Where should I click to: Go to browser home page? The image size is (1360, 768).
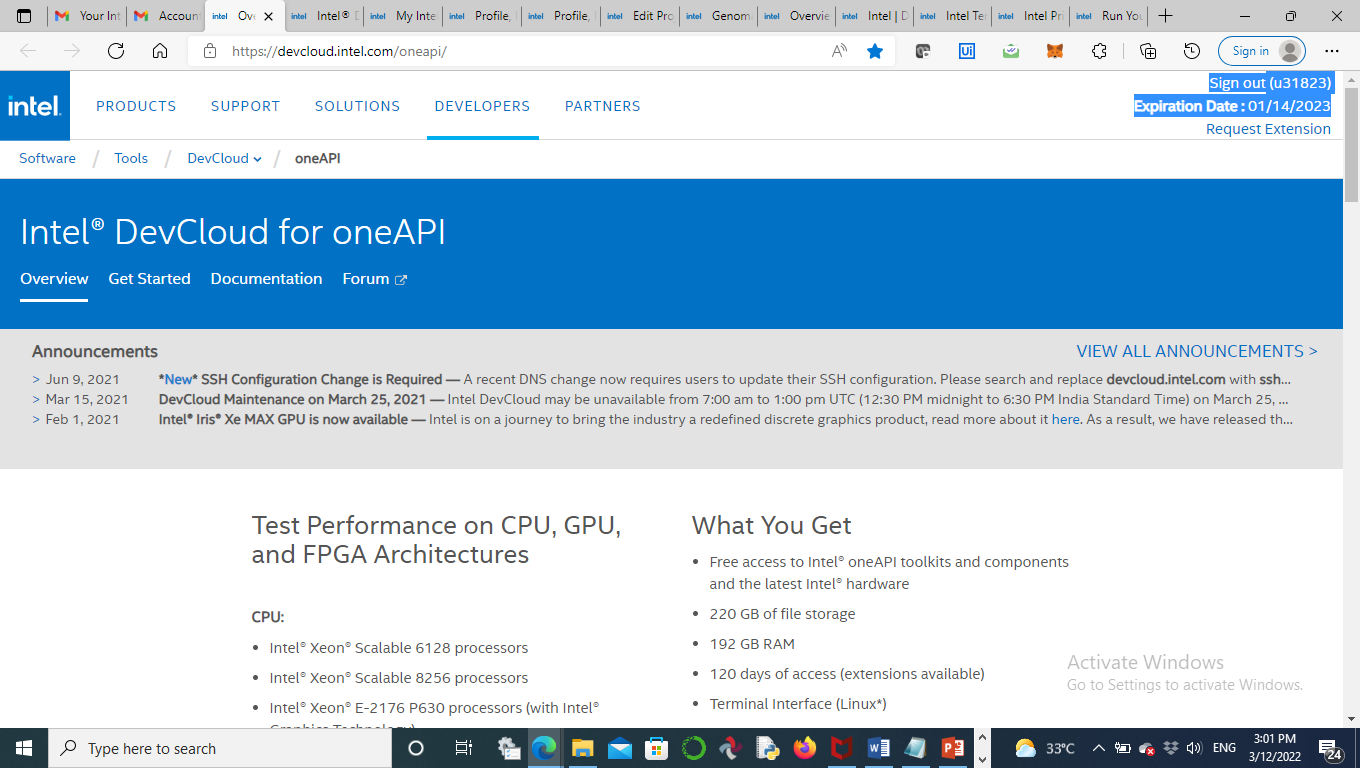pyautogui.click(x=160, y=50)
